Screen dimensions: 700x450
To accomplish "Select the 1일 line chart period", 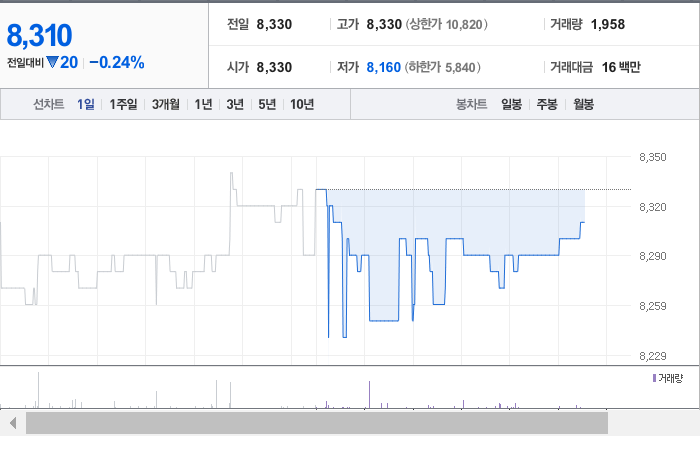I will pyautogui.click(x=86, y=104).
